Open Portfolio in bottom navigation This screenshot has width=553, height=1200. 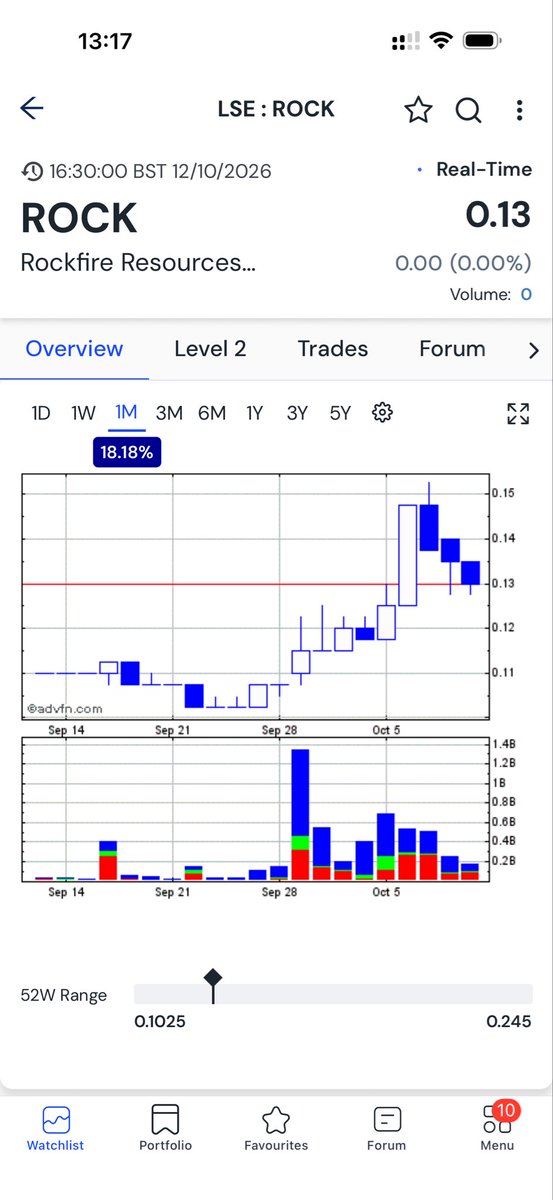[x=165, y=1128]
